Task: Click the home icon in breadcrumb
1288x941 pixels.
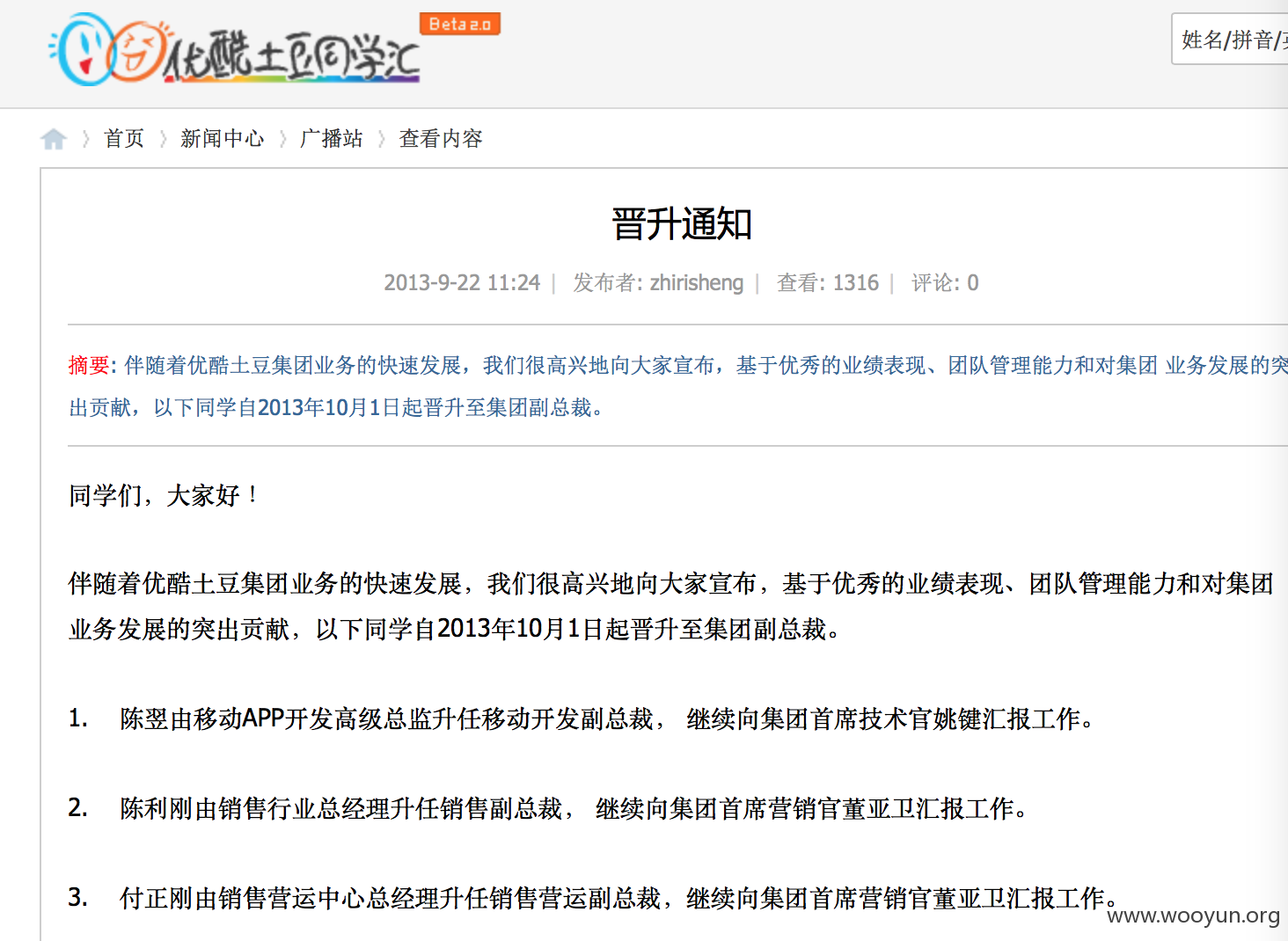Action: (x=54, y=139)
